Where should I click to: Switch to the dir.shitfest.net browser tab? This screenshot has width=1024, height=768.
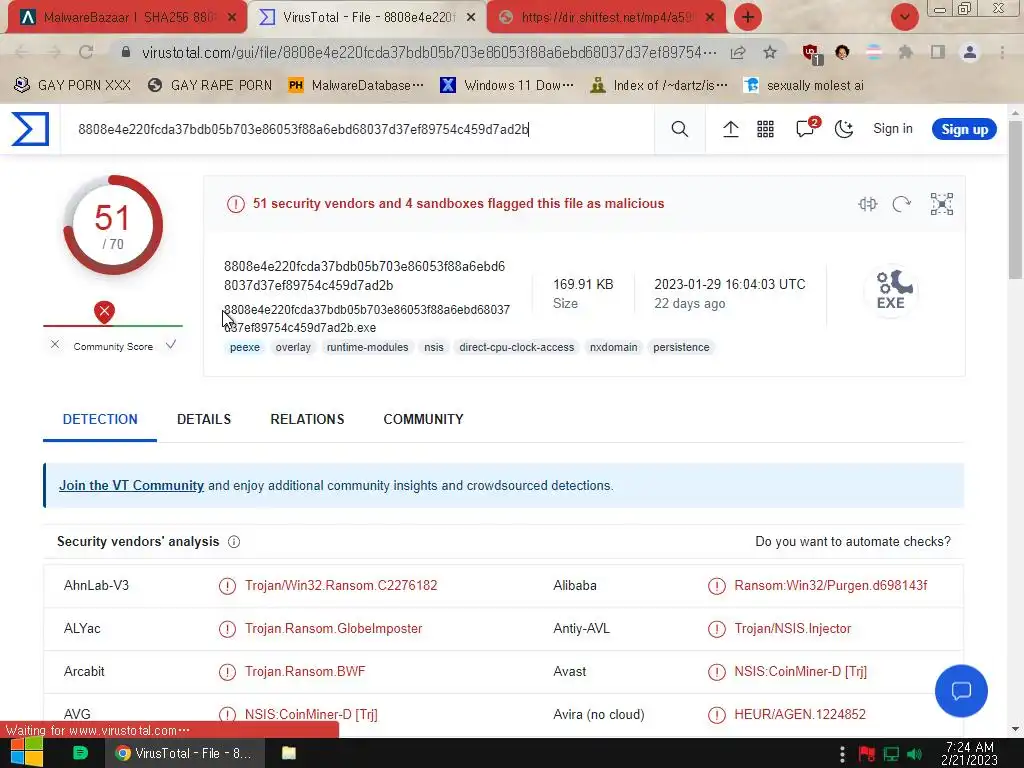606,17
